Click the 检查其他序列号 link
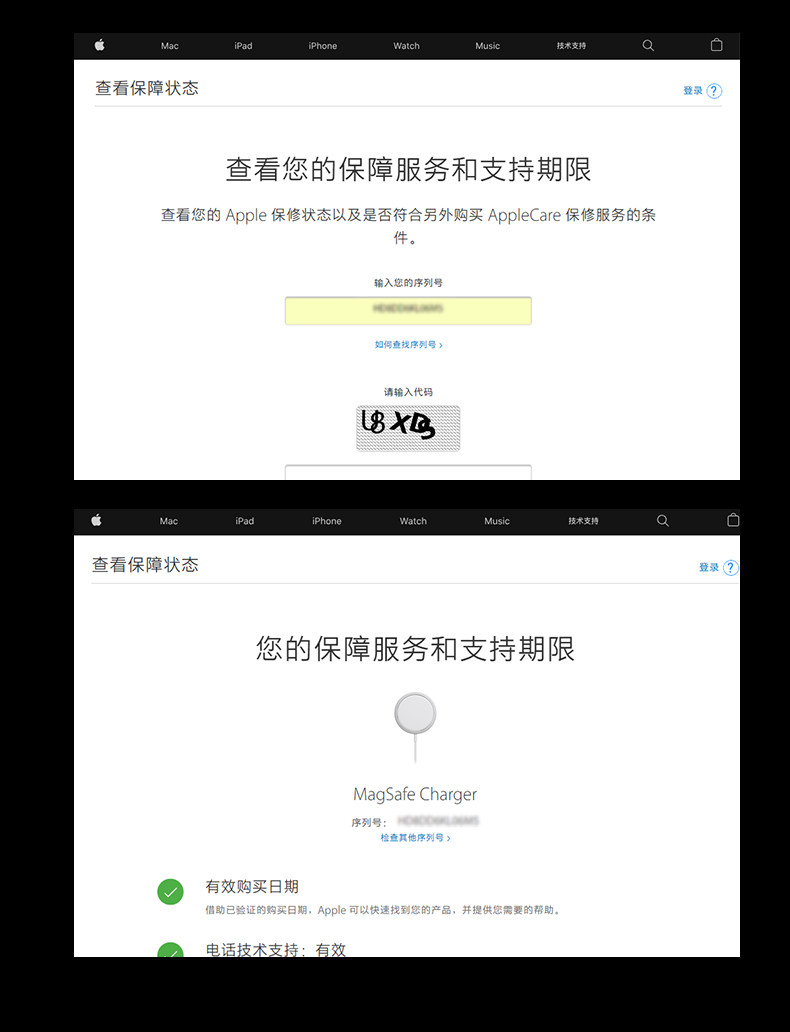The image size is (790, 1032). pos(415,838)
